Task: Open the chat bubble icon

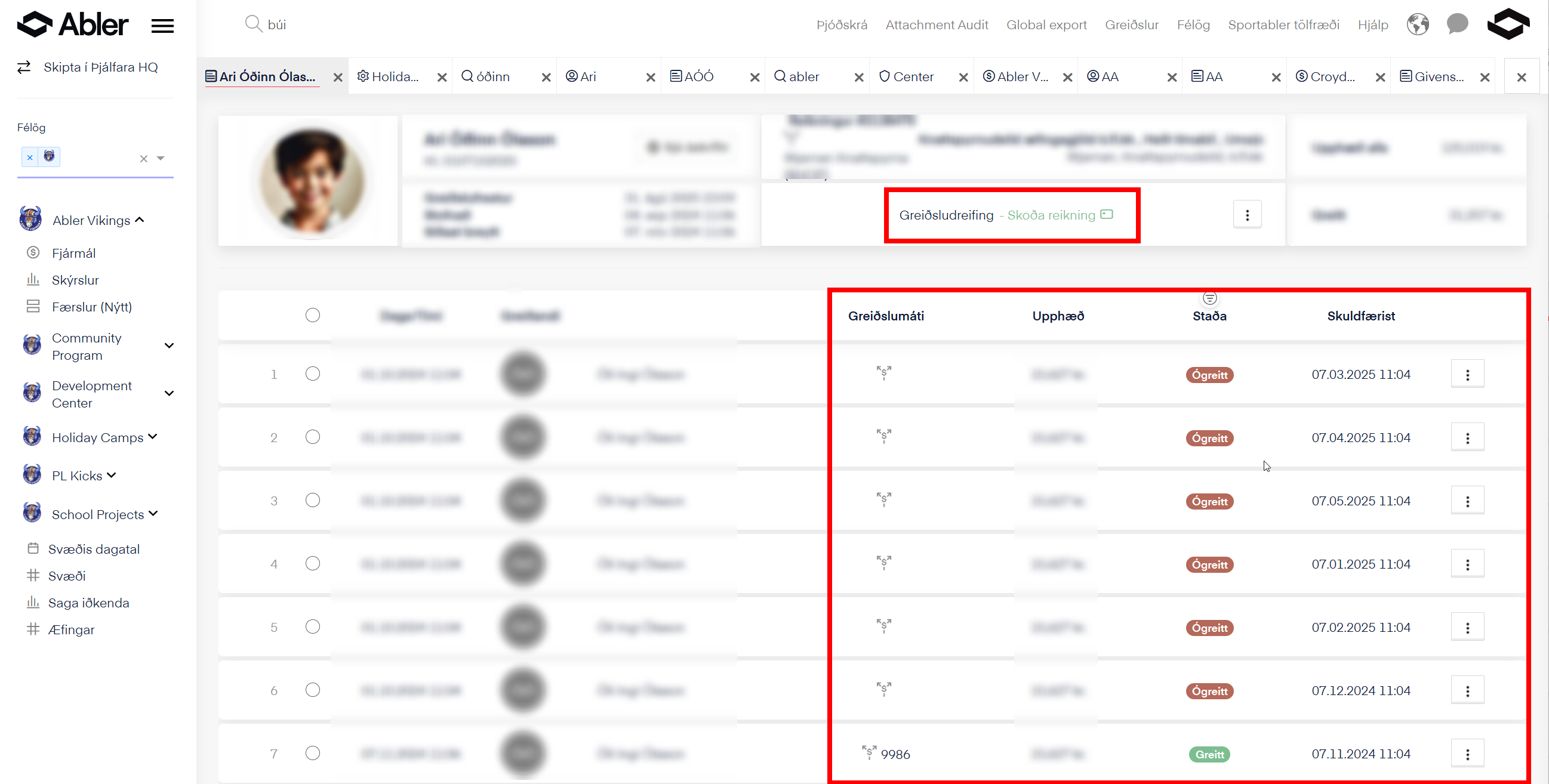Action: (1457, 24)
